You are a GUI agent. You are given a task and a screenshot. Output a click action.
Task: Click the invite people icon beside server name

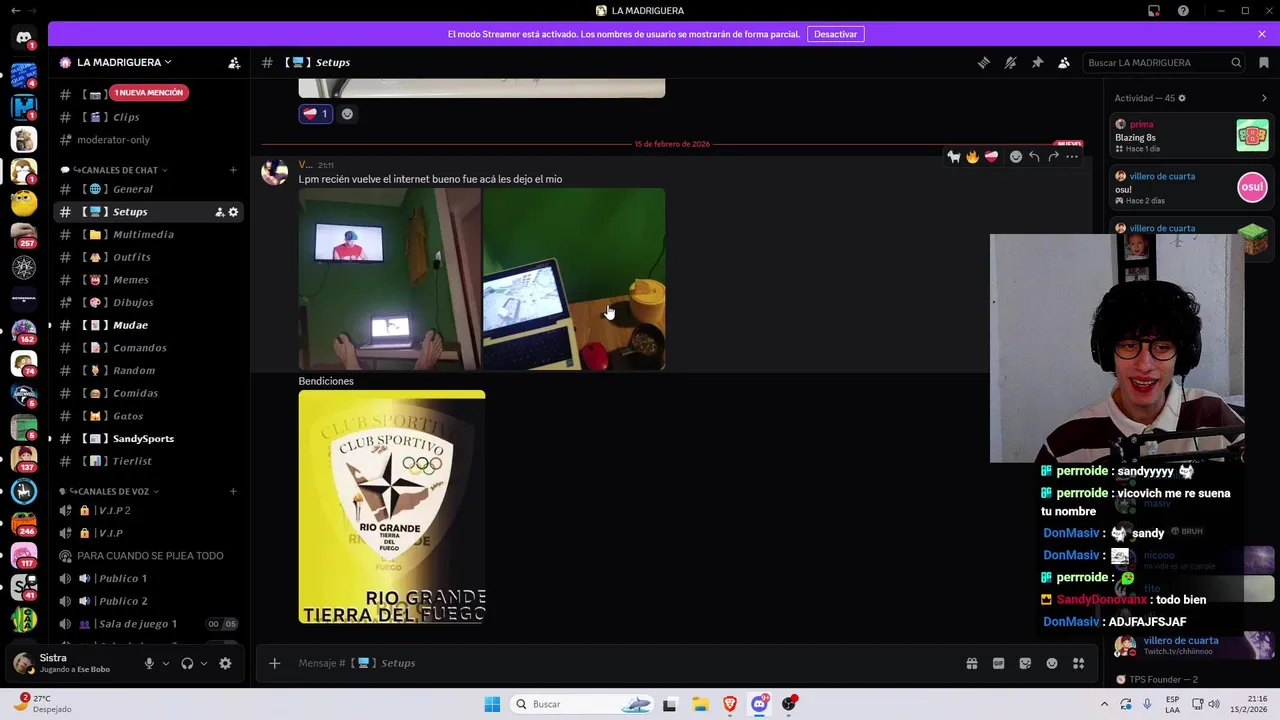234,62
